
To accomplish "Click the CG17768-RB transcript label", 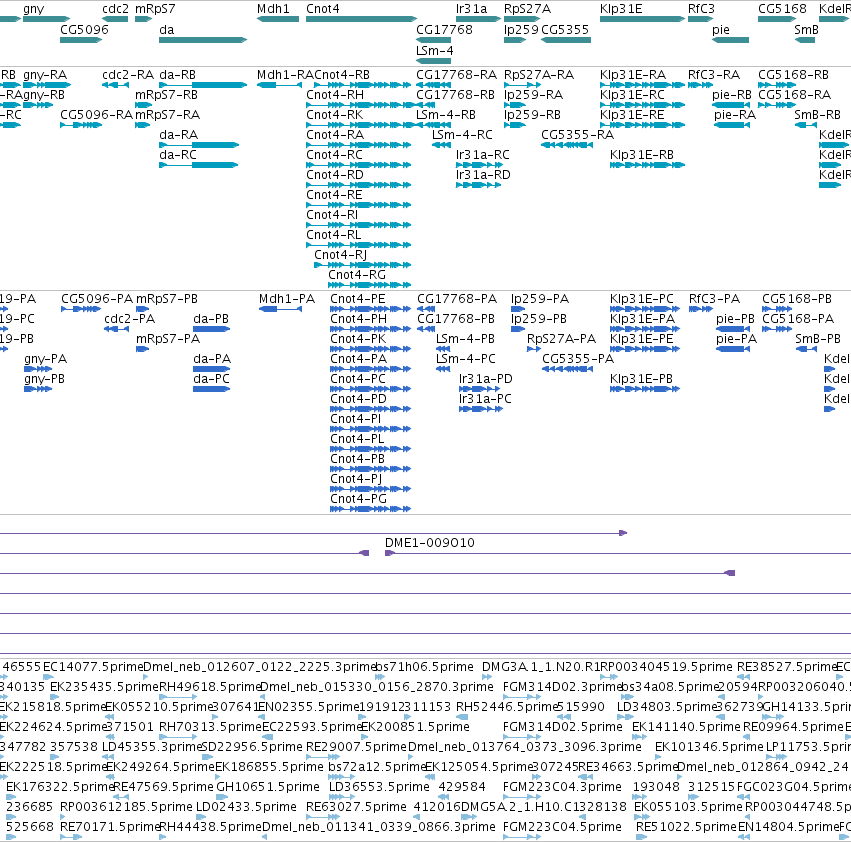I will pyautogui.click(x=455, y=94).
